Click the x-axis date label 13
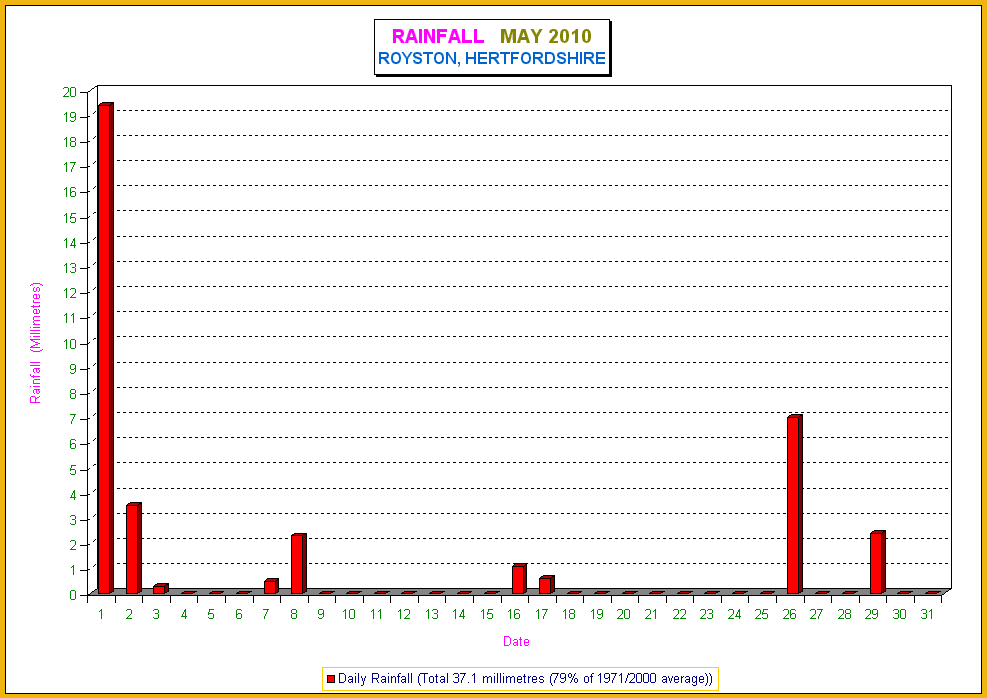This screenshot has width=987, height=698. click(431, 614)
